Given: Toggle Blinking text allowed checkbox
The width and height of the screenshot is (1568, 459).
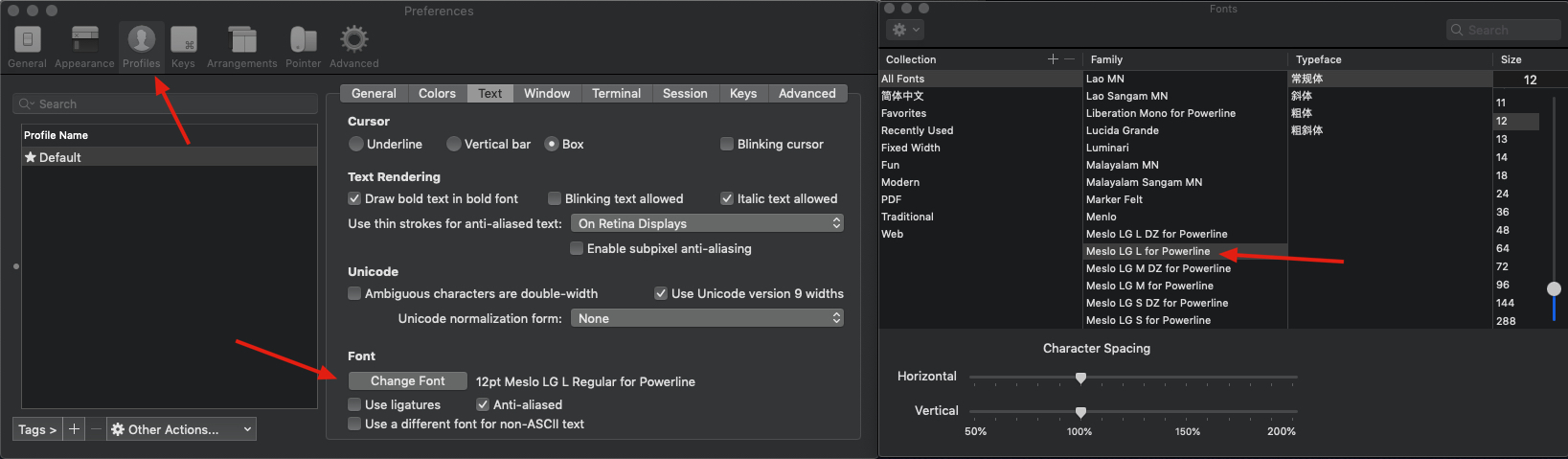Looking at the screenshot, I should [x=555, y=198].
